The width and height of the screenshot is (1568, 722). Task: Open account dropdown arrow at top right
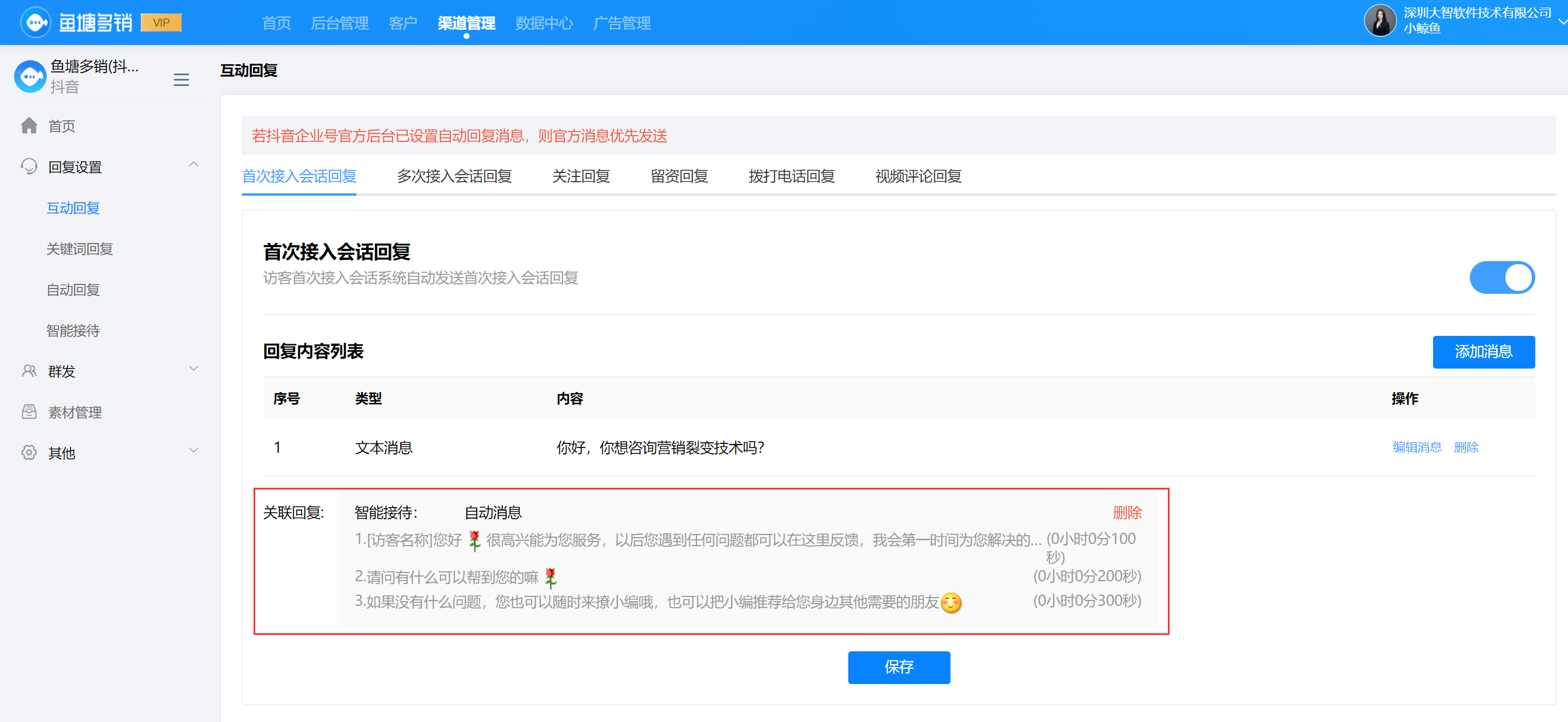(1562, 21)
